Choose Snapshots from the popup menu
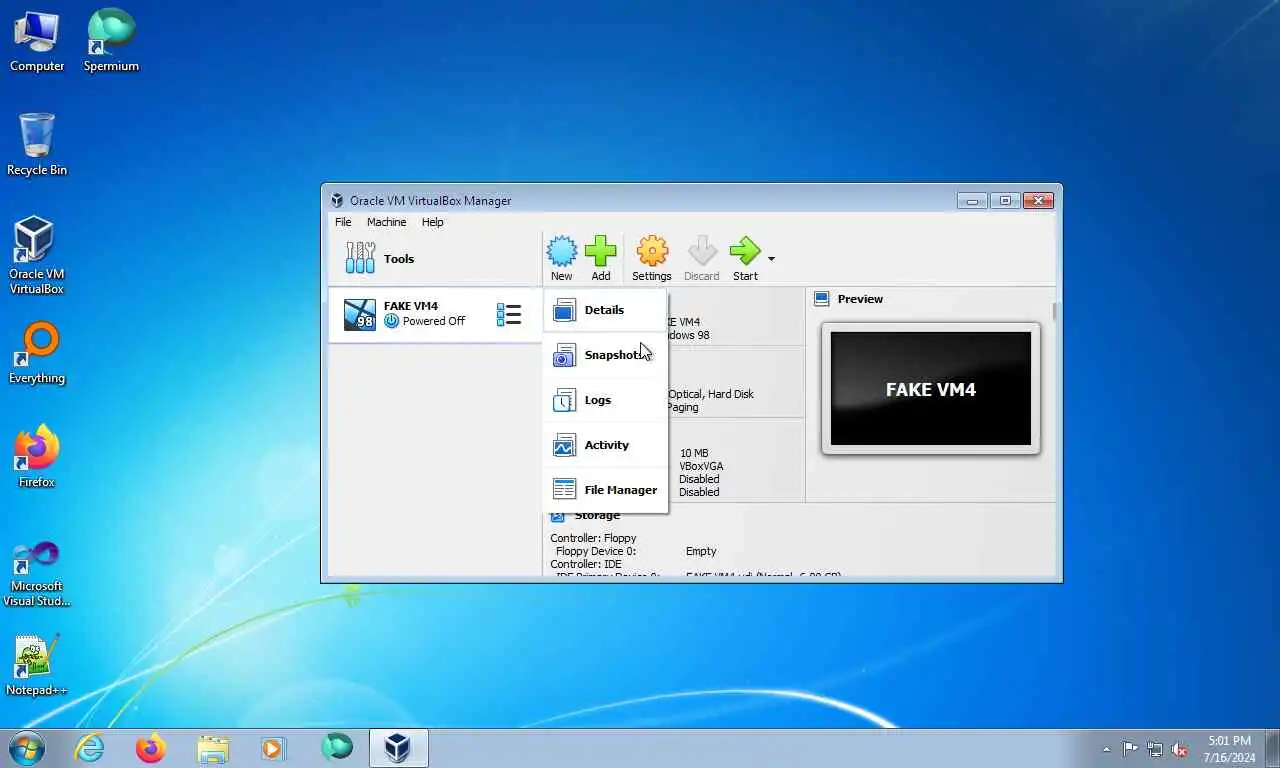Image resolution: width=1280 pixels, height=768 pixels. pyautogui.click(x=606, y=355)
